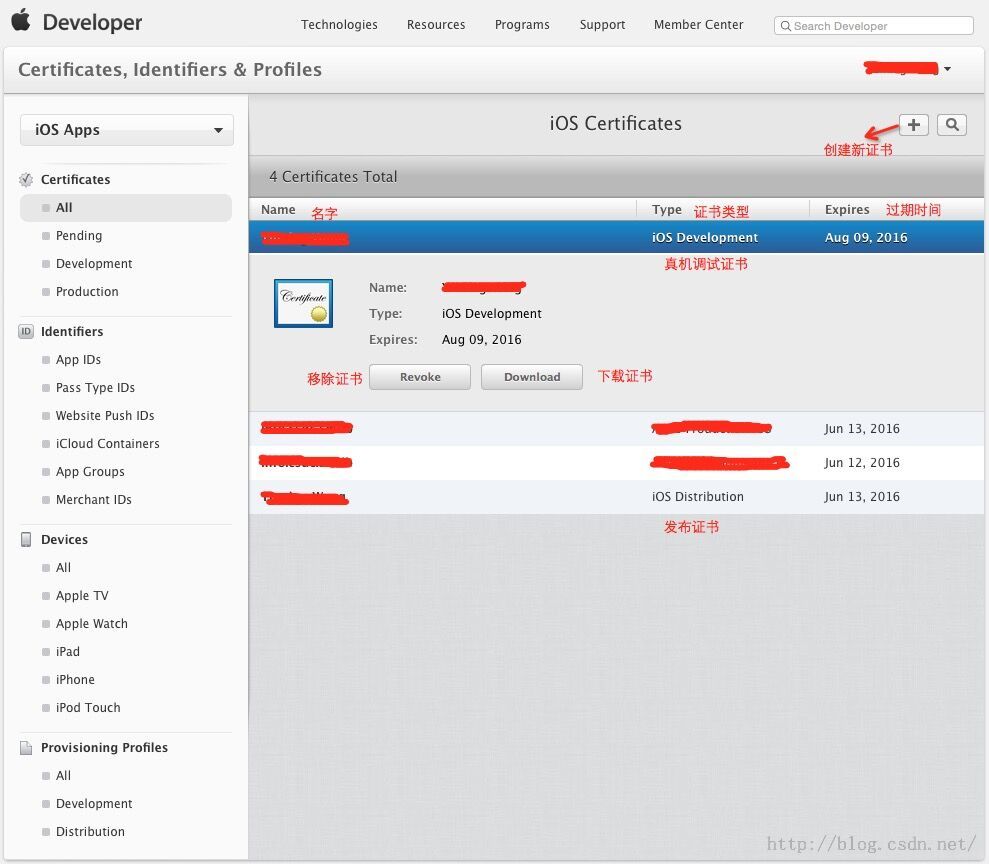Open App IDs list
Image resolution: width=989 pixels, height=864 pixels.
pyautogui.click(x=78, y=359)
